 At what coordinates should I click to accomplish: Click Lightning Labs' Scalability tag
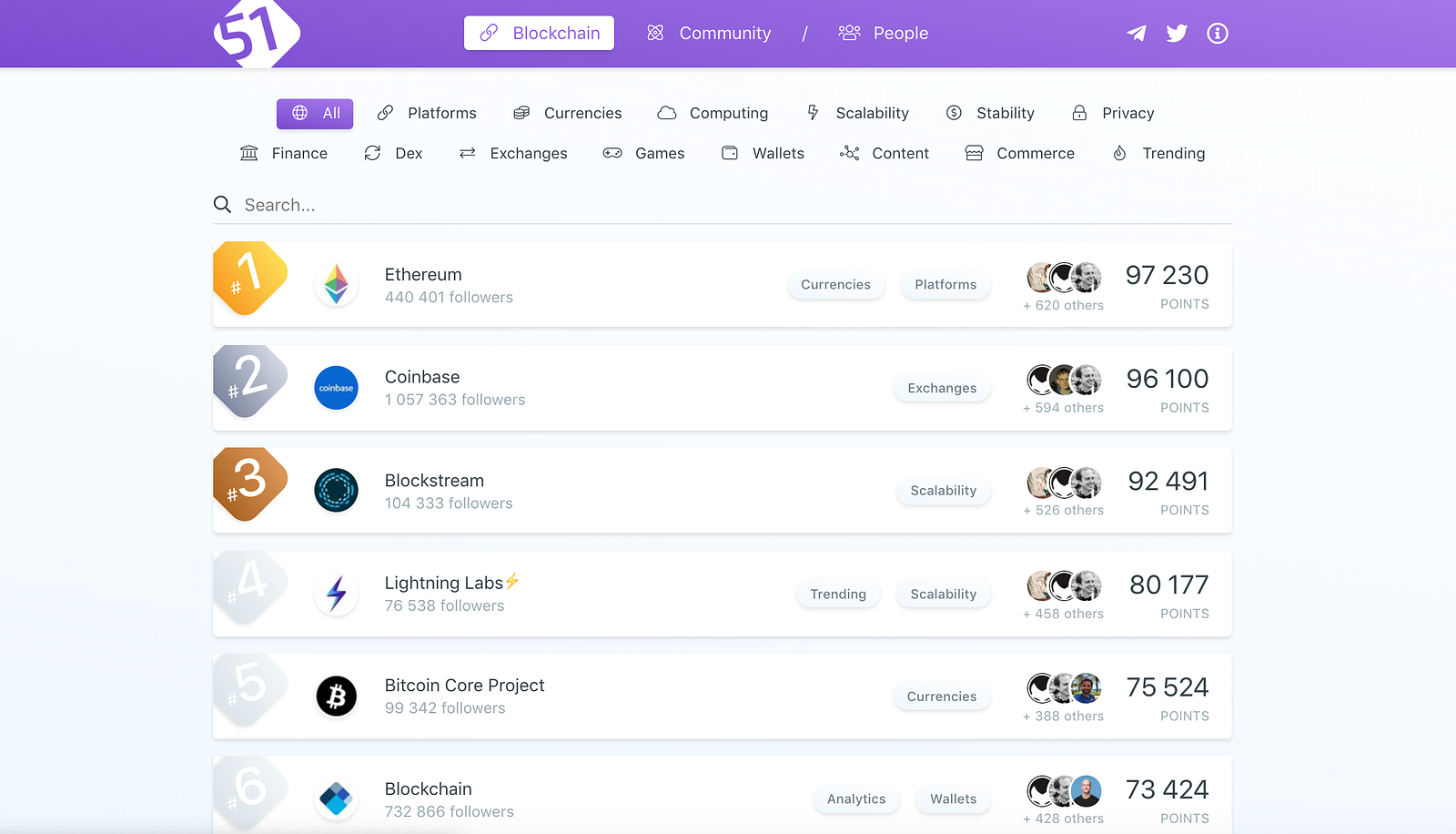click(x=944, y=595)
